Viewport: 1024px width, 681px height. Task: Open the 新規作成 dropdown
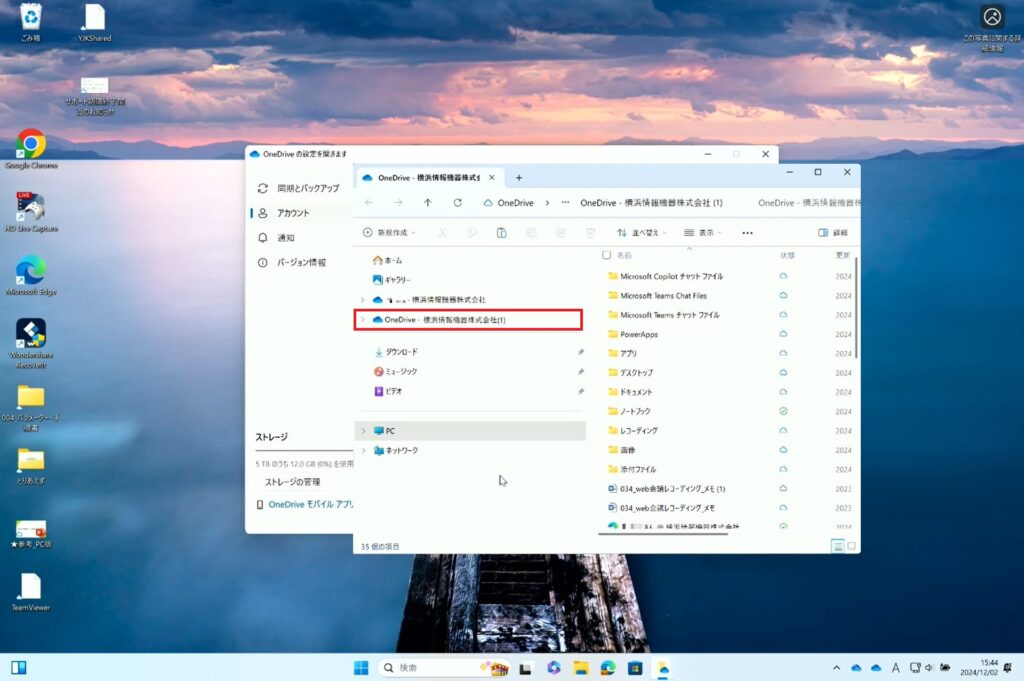[x=389, y=233]
